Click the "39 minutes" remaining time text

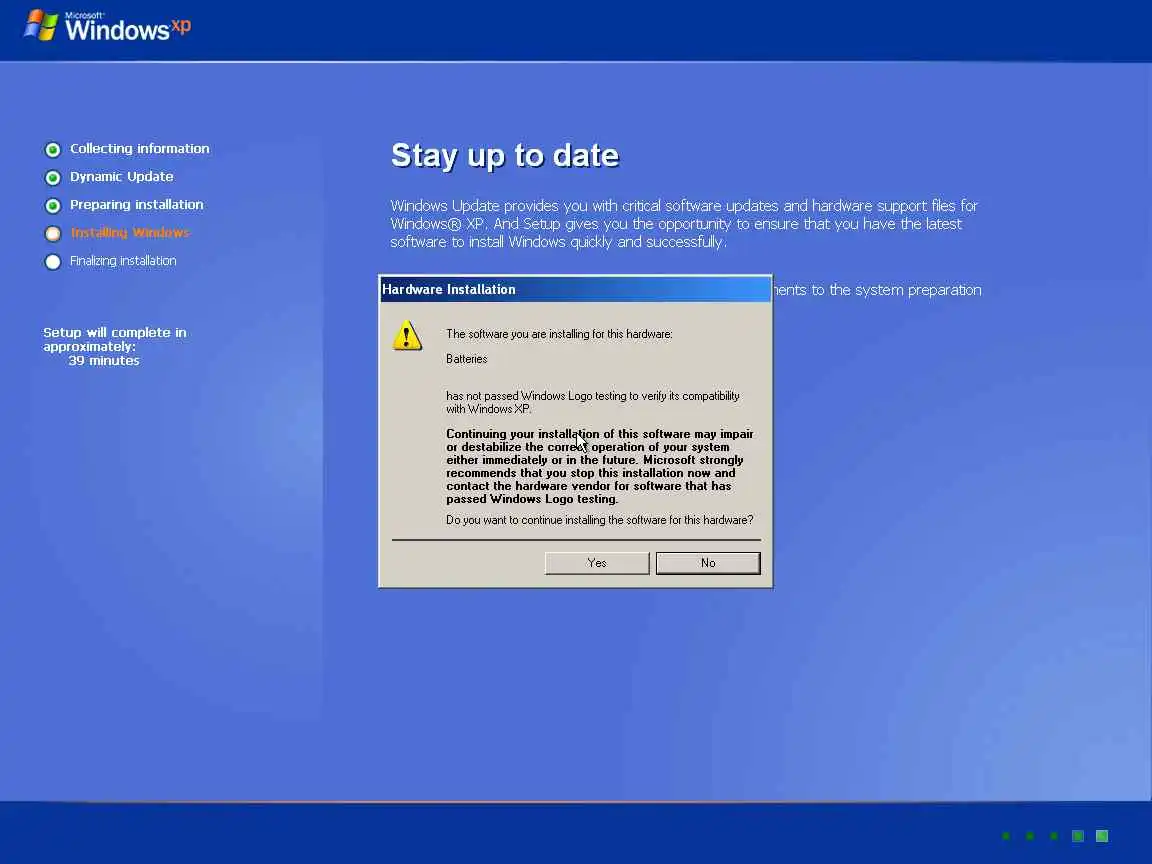coord(104,361)
